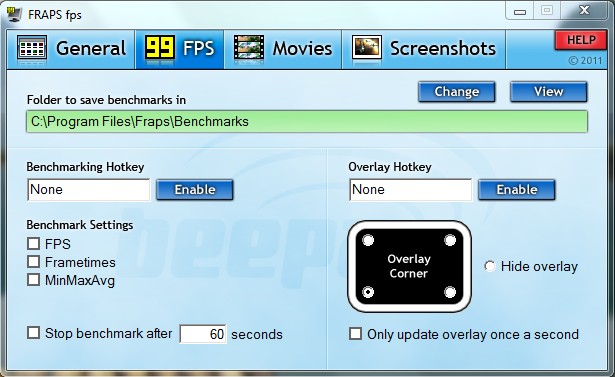
Task: Click Enable next to Benchmarking Hotkey
Action: pyautogui.click(x=195, y=190)
